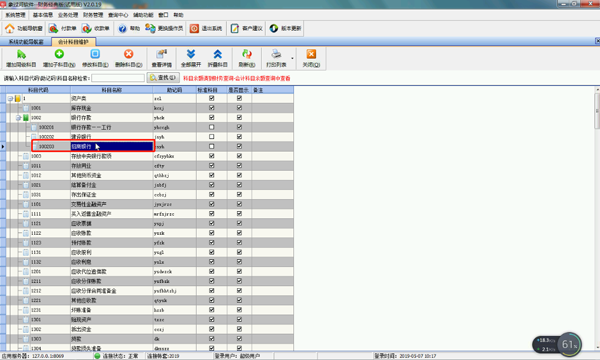The image size is (600, 360).
Task: Click the 刷新 refresh icon
Action: tap(247, 54)
